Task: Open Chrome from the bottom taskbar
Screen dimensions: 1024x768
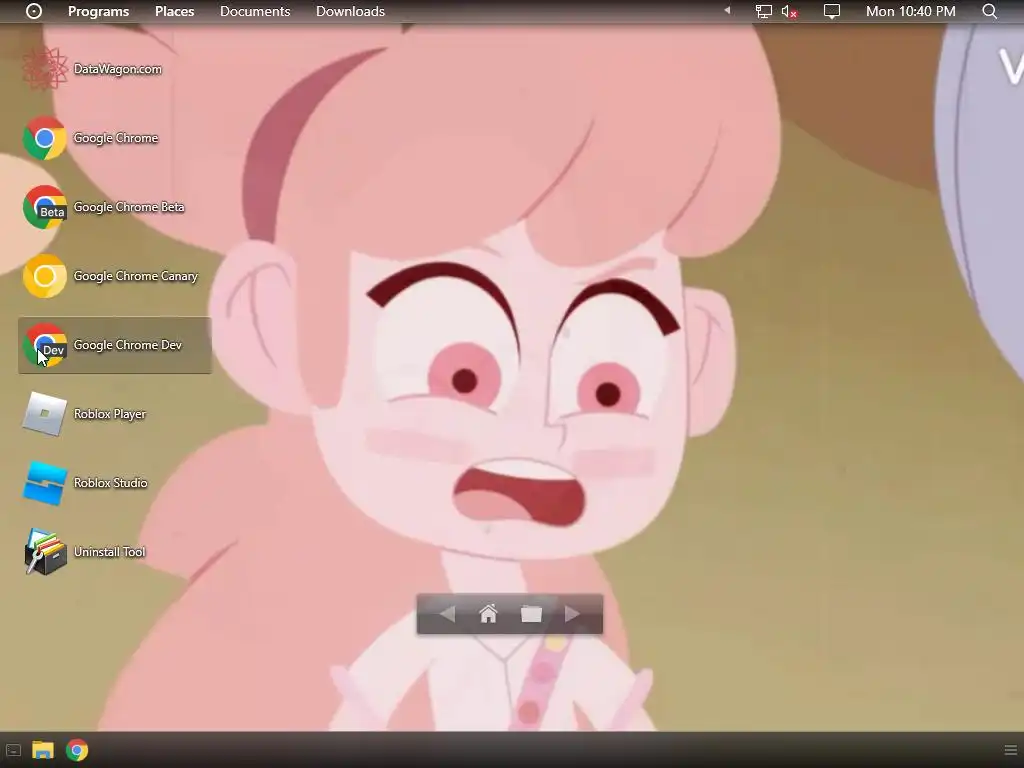Action: (77, 750)
